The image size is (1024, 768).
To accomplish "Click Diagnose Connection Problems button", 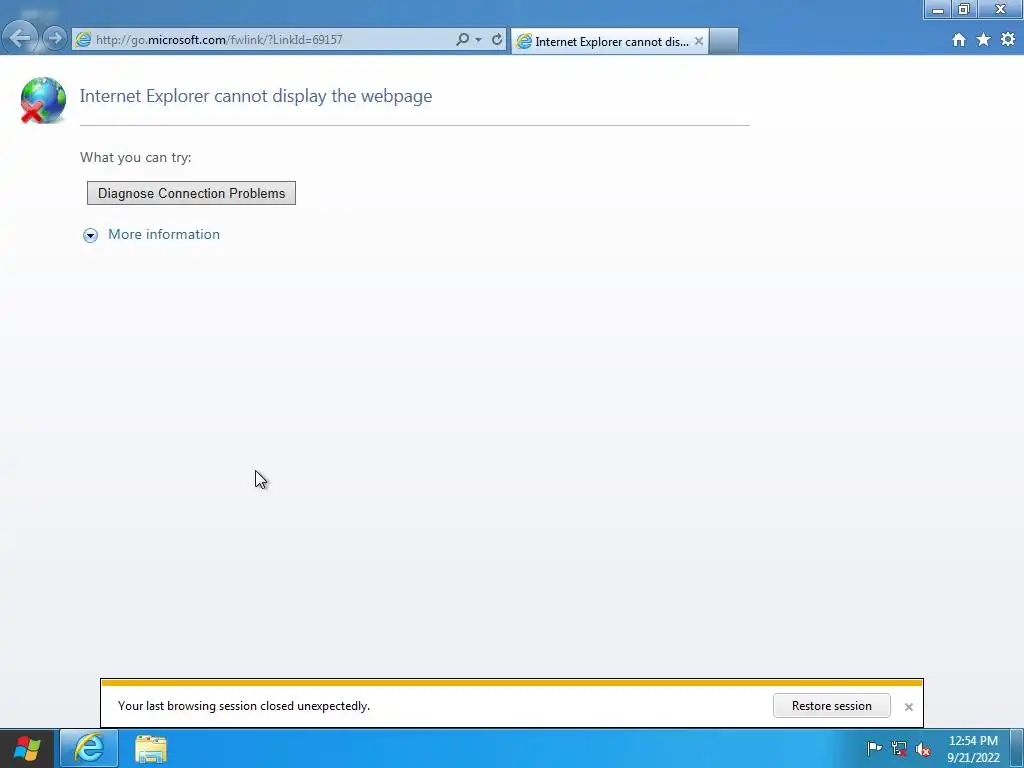I will tap(191, 193).
